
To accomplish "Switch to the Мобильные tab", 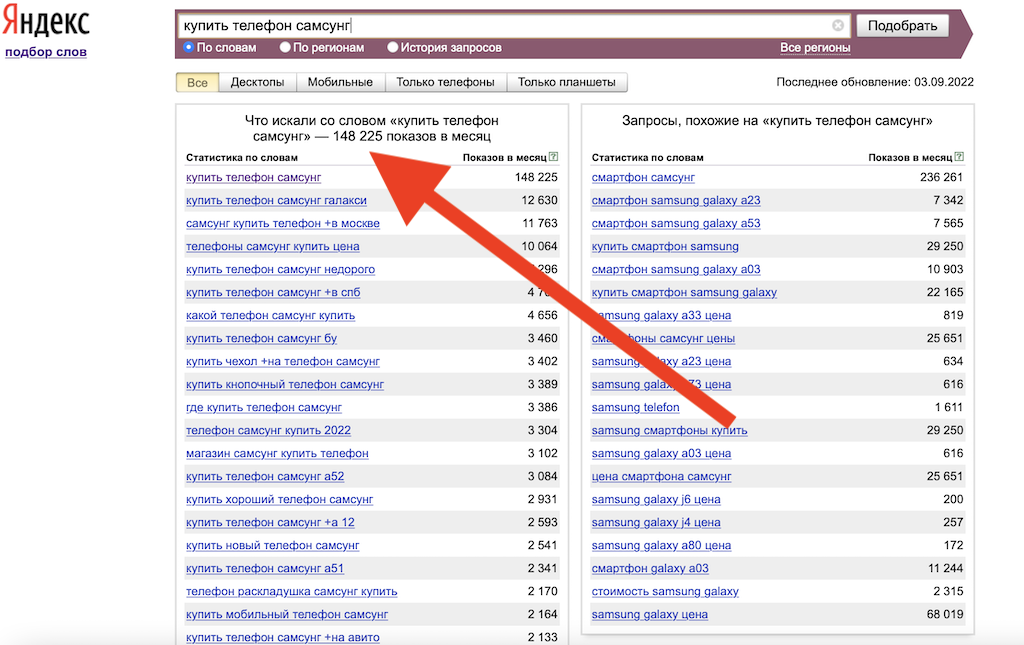I will (340, 82).
